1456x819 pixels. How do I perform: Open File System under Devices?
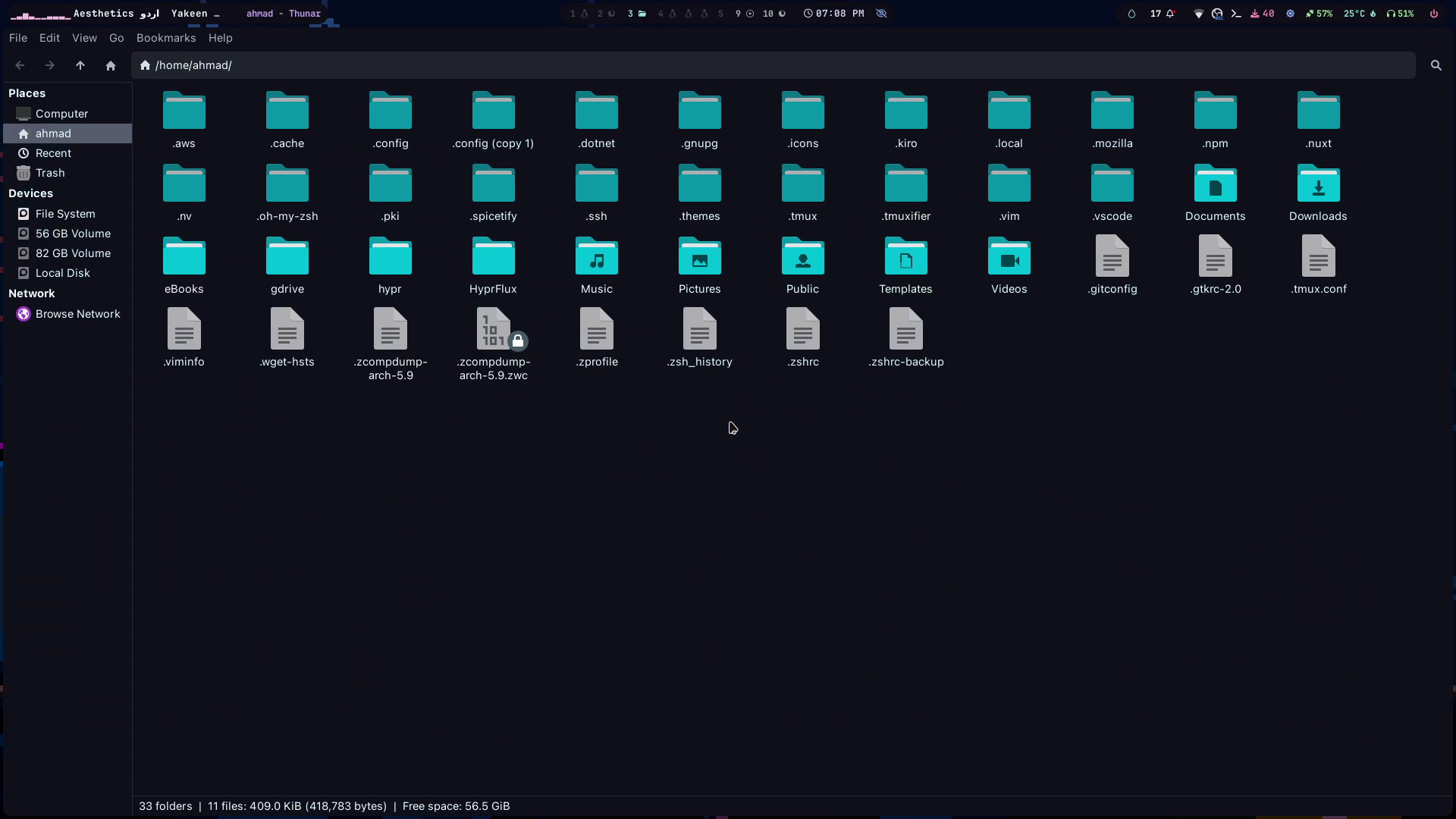pyautogui.click(x=67, y=214)
